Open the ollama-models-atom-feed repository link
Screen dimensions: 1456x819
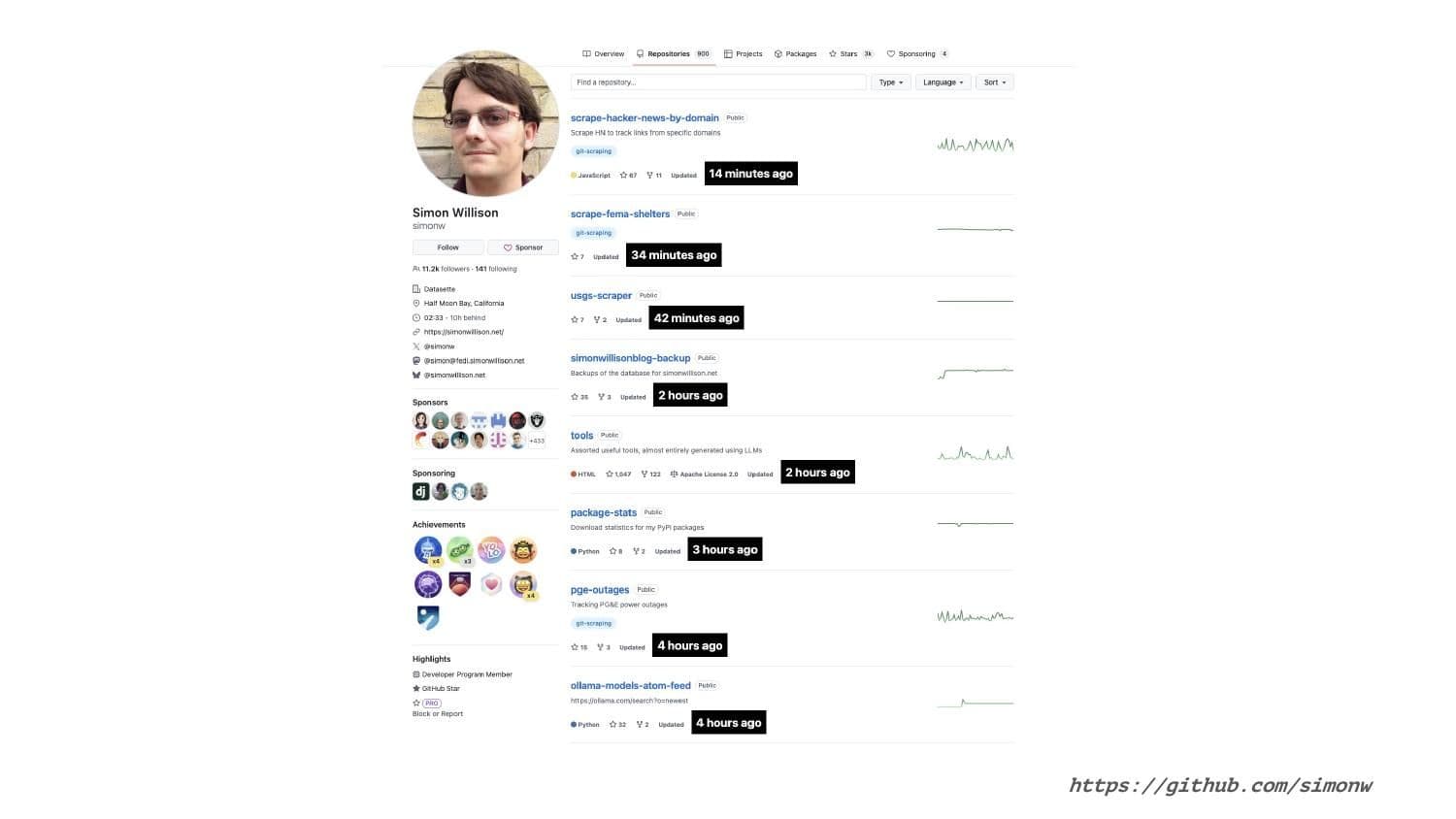(630, 686)
